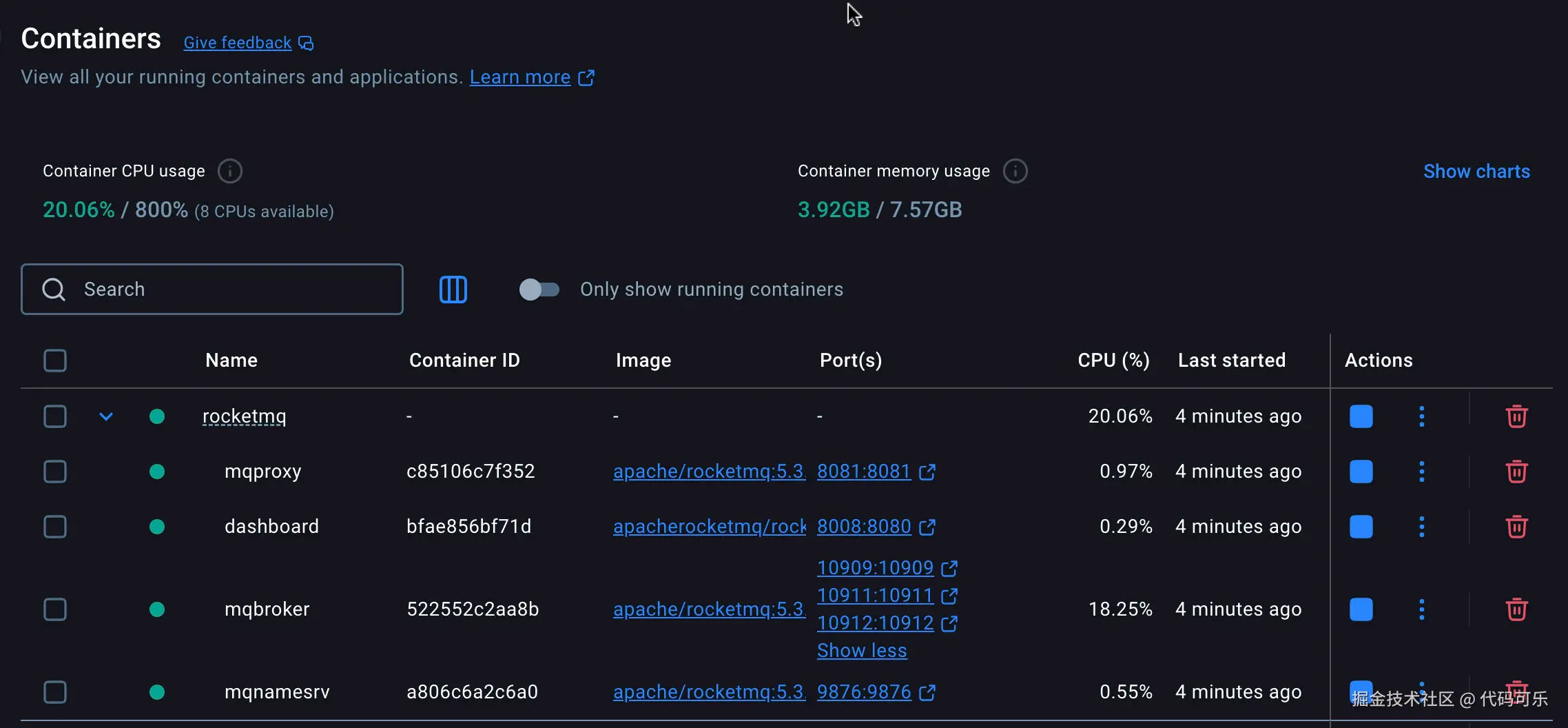
Task: Click the mqproxy container name
Action: coord(263,472)
